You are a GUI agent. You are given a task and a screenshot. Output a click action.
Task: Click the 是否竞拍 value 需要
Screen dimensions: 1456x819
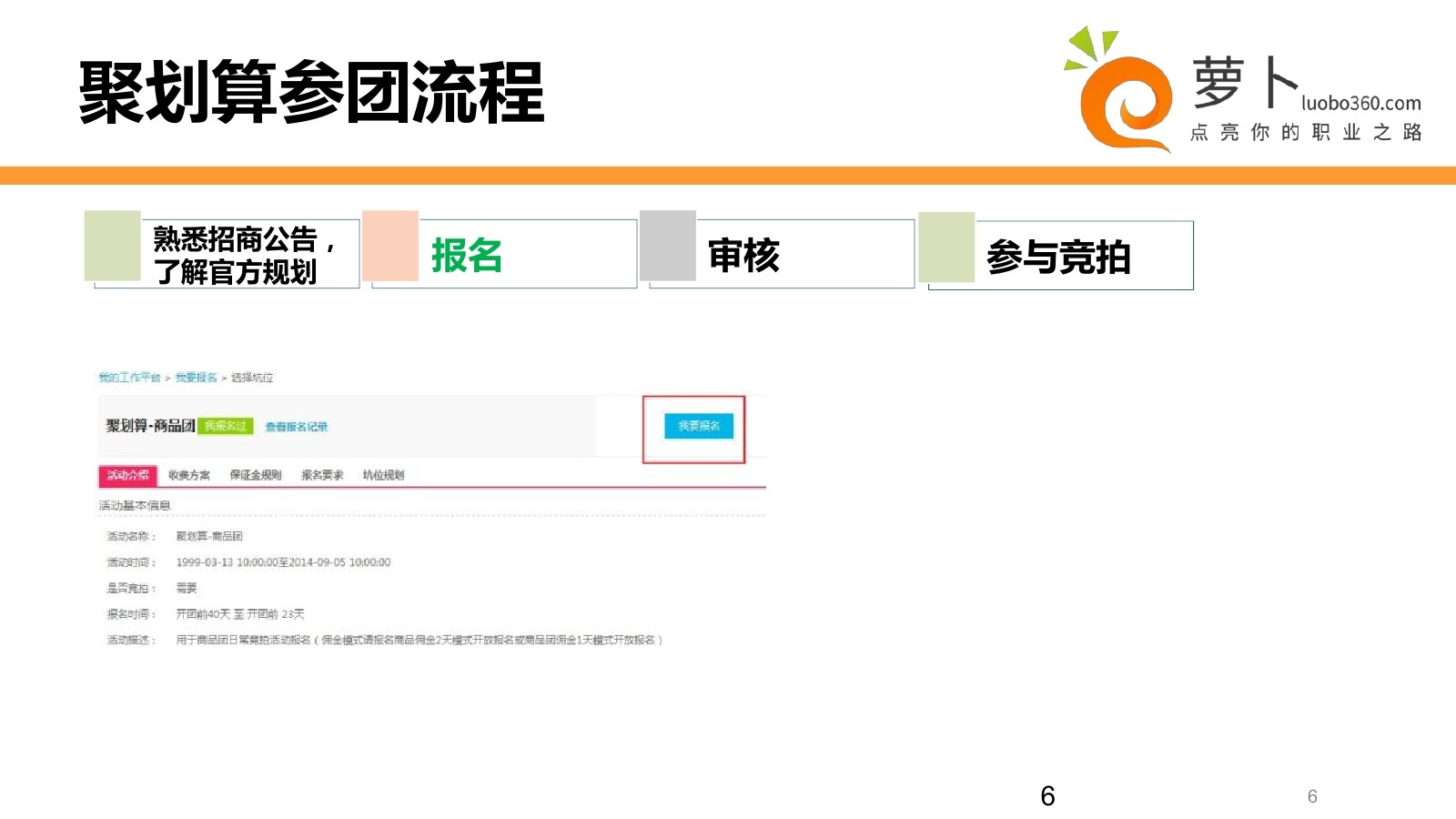[187, 588]
